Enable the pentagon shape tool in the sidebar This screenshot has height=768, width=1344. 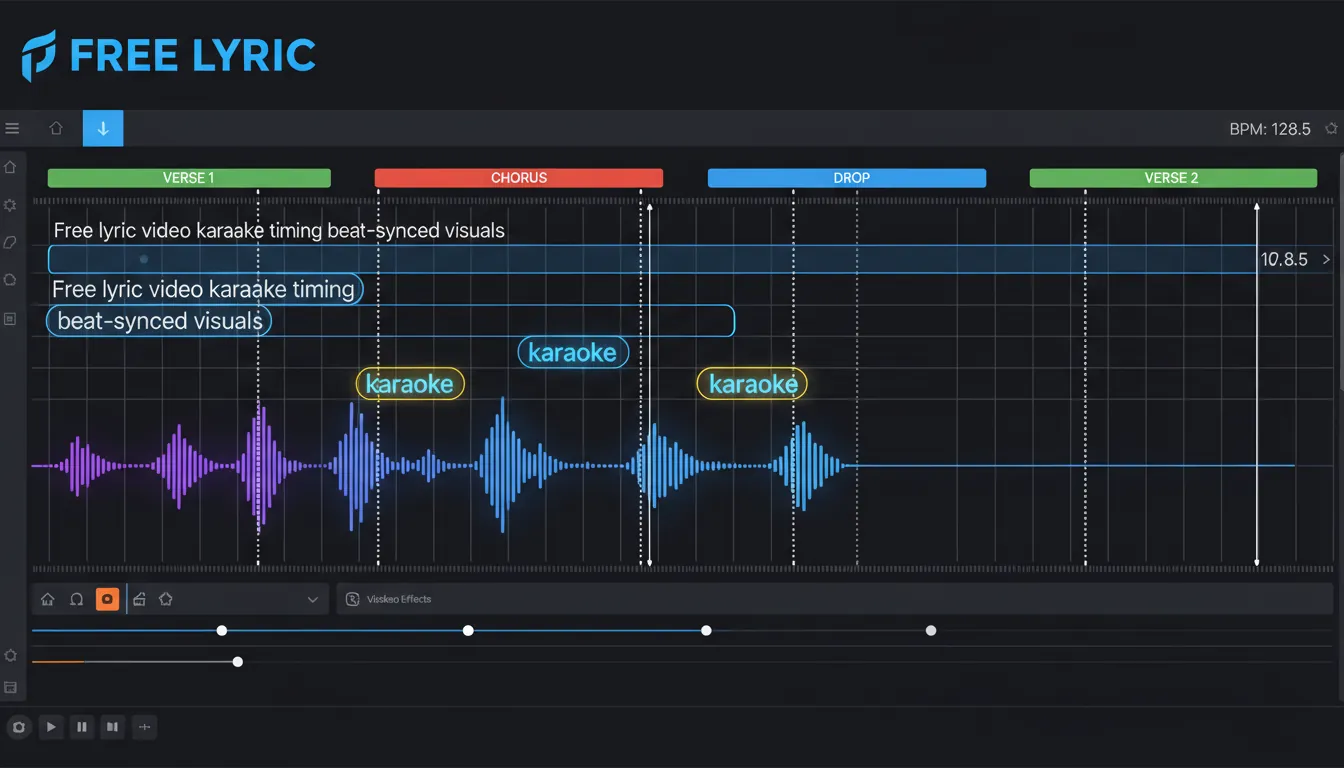pyautogui.click(x=10, y=280)
